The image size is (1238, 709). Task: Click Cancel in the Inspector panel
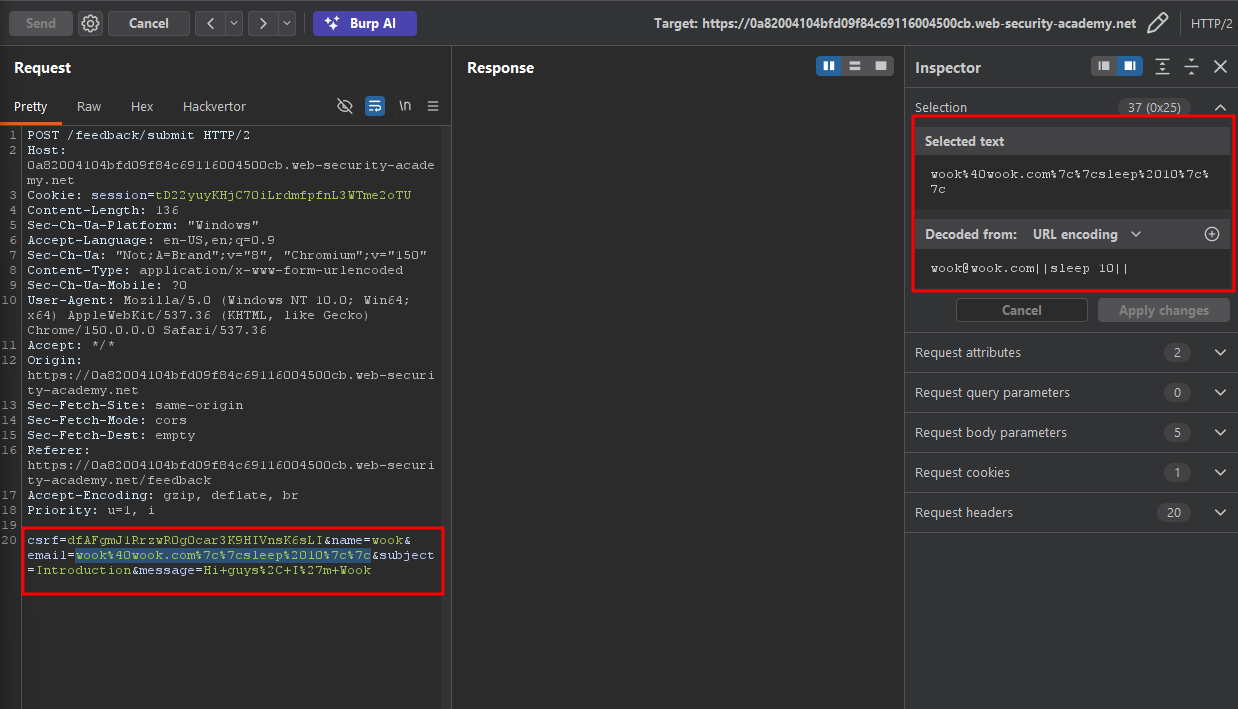(x=1022, y=310)
